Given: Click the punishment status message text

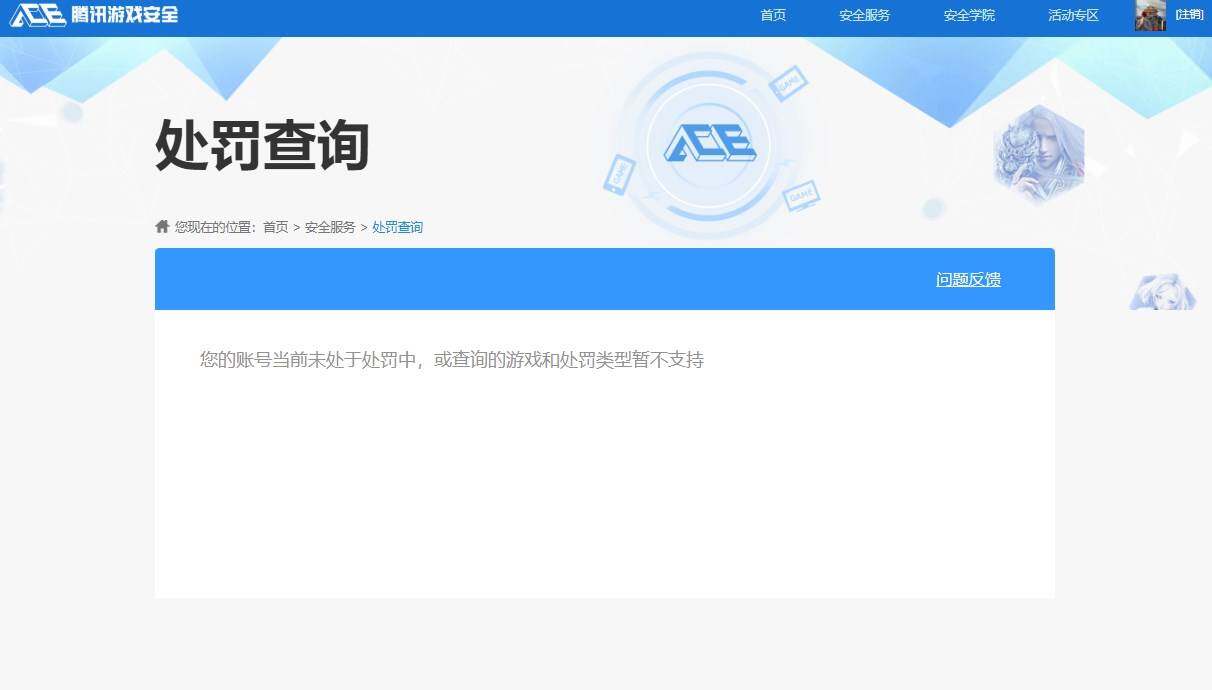Looking at the screenshot, I should point(452,360).
